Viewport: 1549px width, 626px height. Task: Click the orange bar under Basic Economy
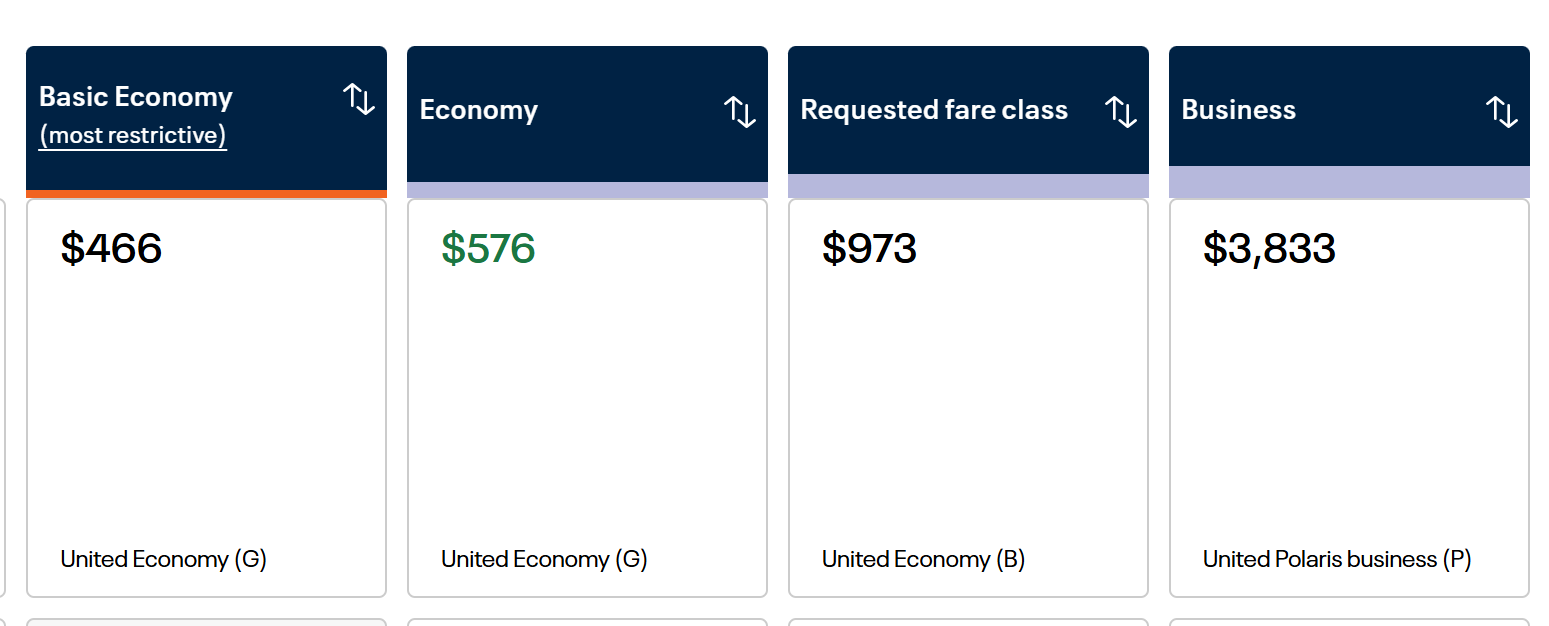206,194
